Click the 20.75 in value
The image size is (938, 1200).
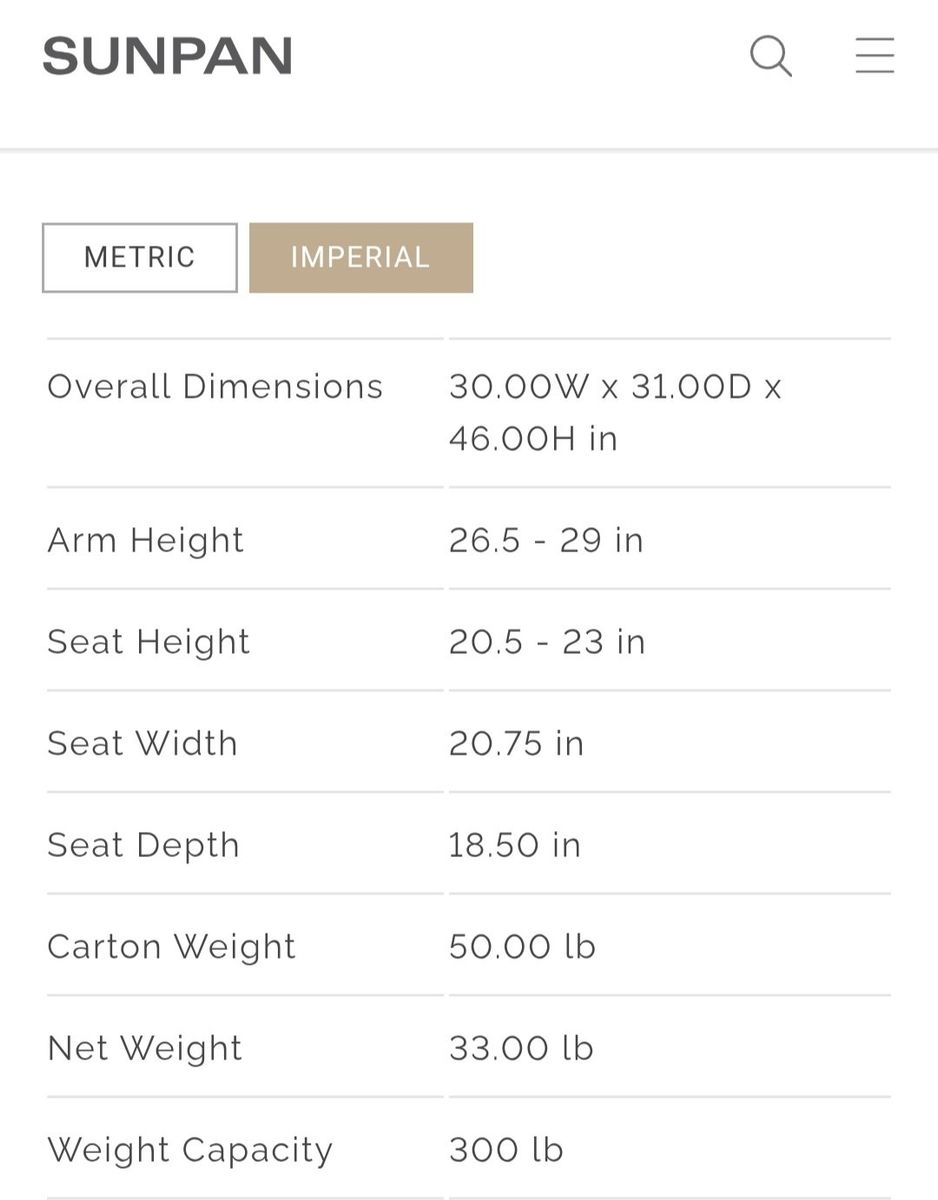click(516, 744)
